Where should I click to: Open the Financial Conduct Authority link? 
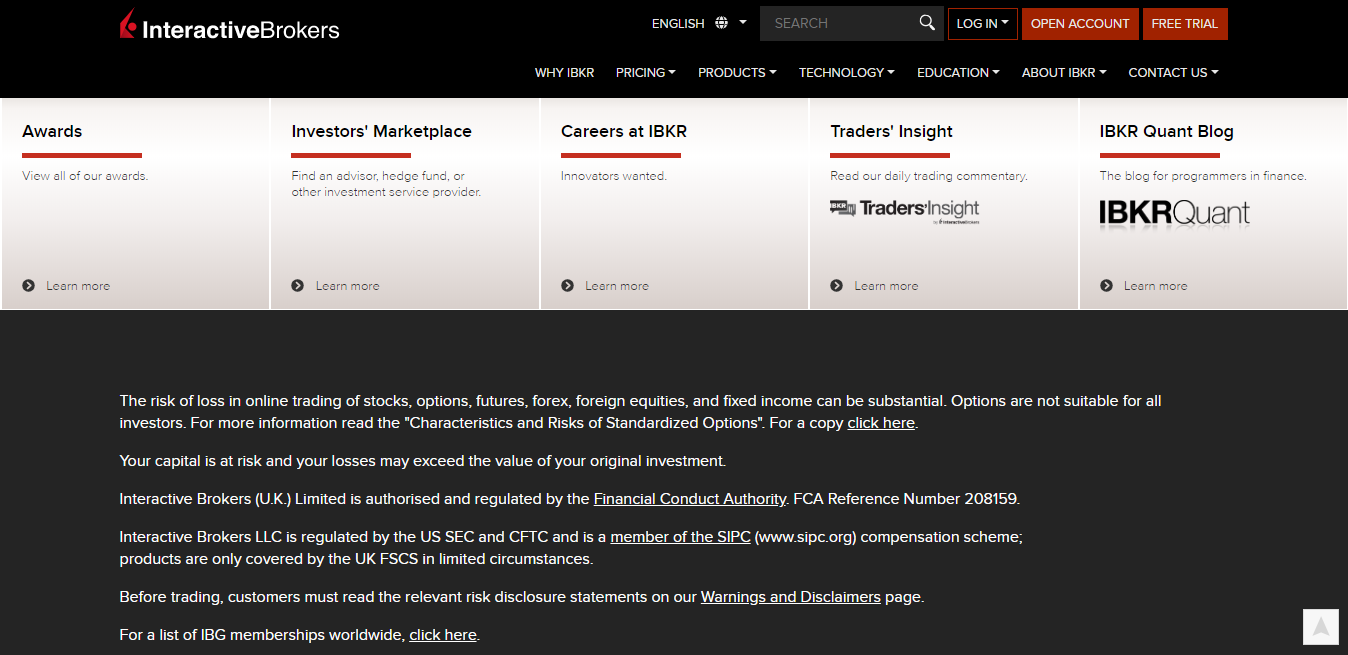tap(690, 499)
